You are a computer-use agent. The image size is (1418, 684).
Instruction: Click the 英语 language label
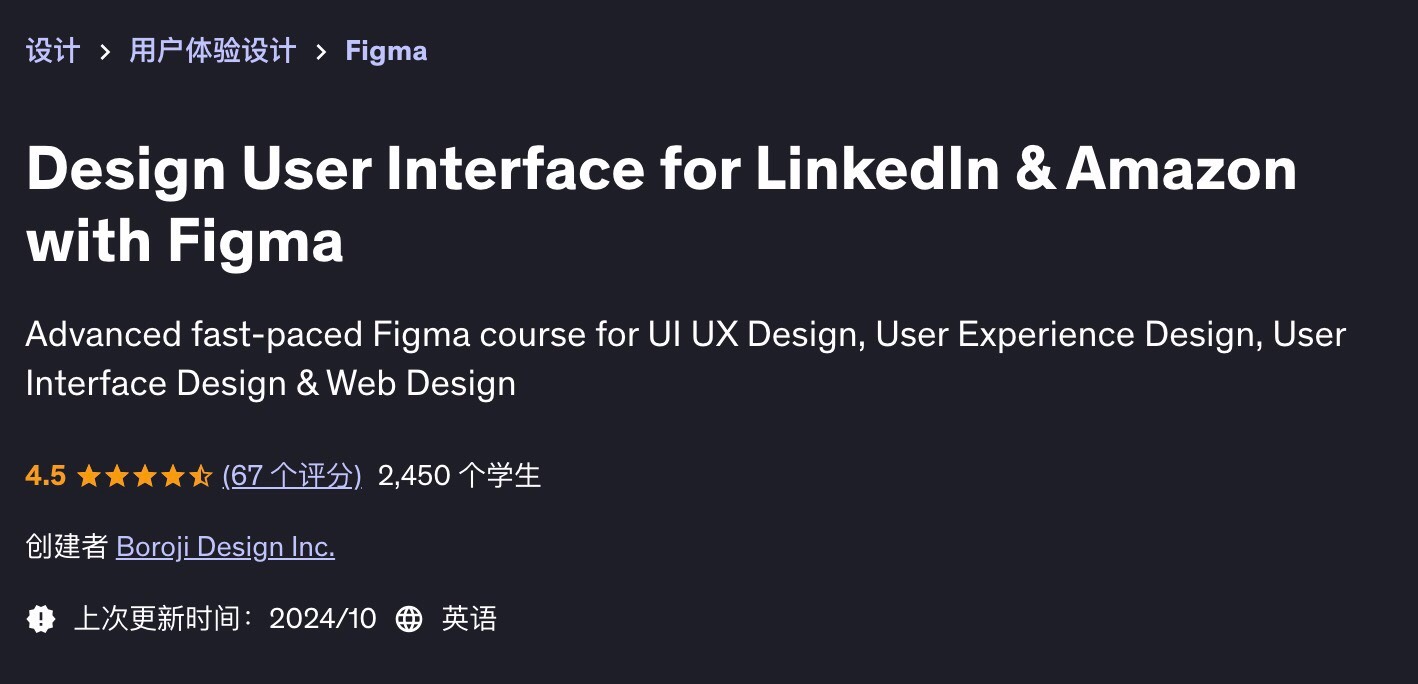click(469, 619)
